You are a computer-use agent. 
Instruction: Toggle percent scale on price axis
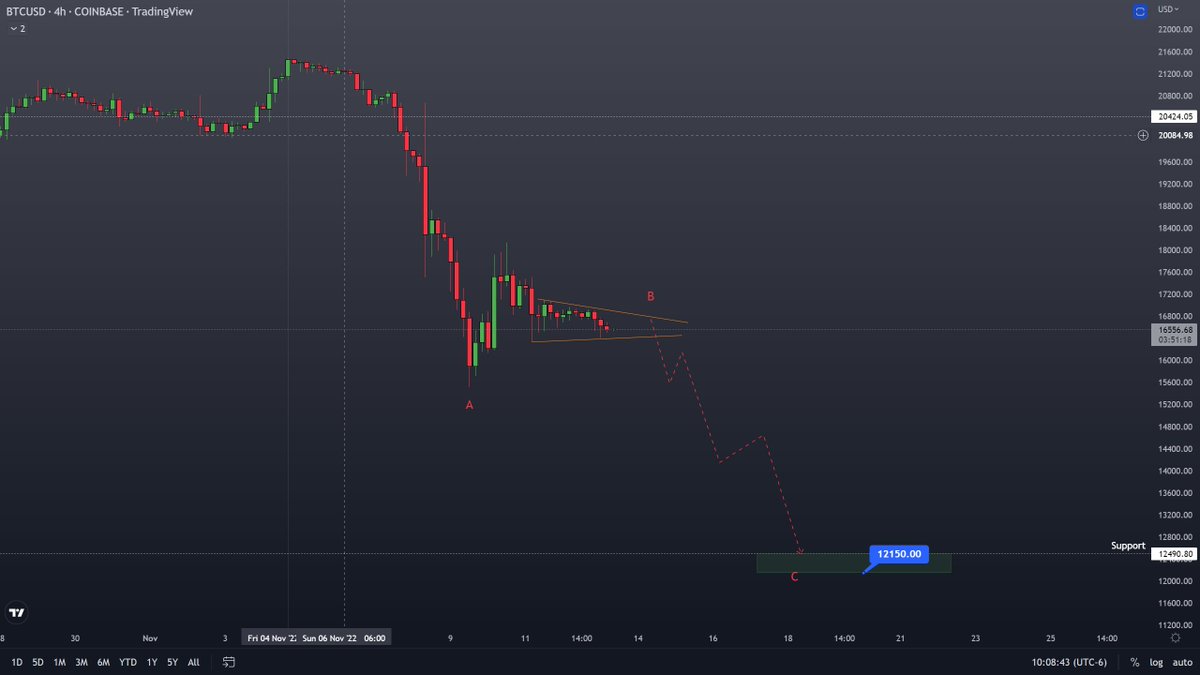(x=1135, y=662)
